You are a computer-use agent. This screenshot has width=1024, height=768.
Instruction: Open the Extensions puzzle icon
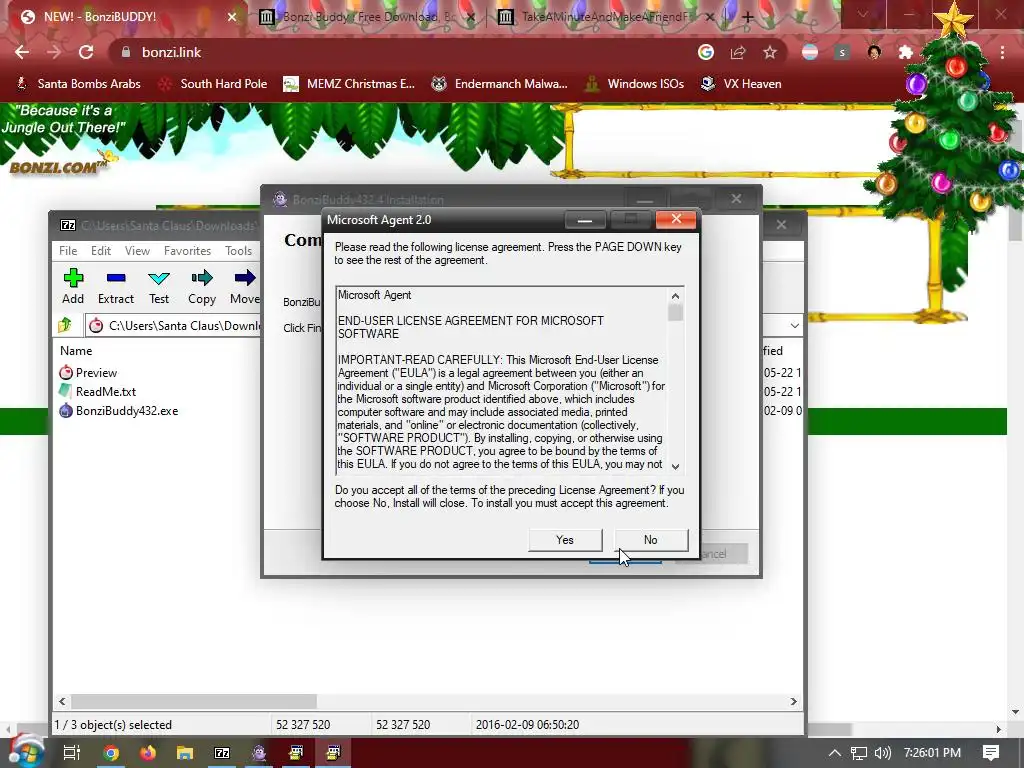[906, 52]
